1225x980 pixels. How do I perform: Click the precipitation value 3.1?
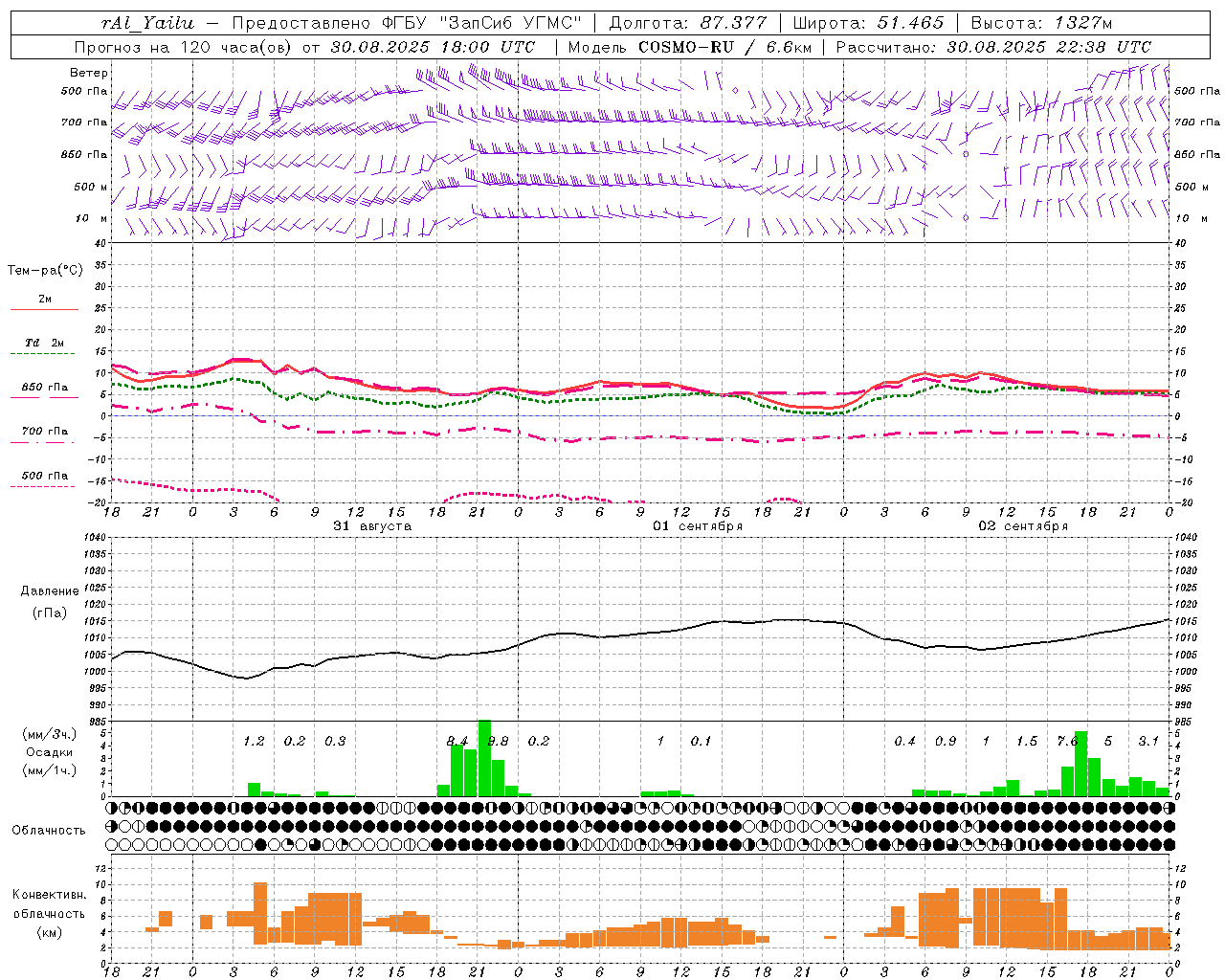[x=1148, y=742]
